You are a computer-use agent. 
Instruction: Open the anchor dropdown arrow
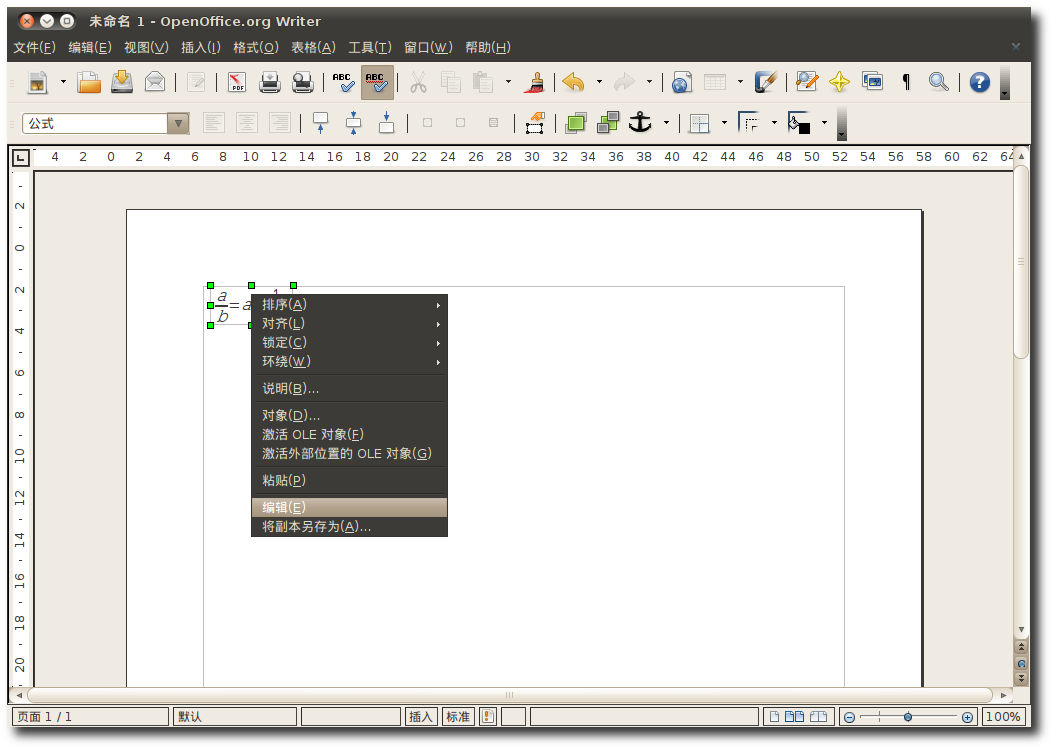point(666,123)
